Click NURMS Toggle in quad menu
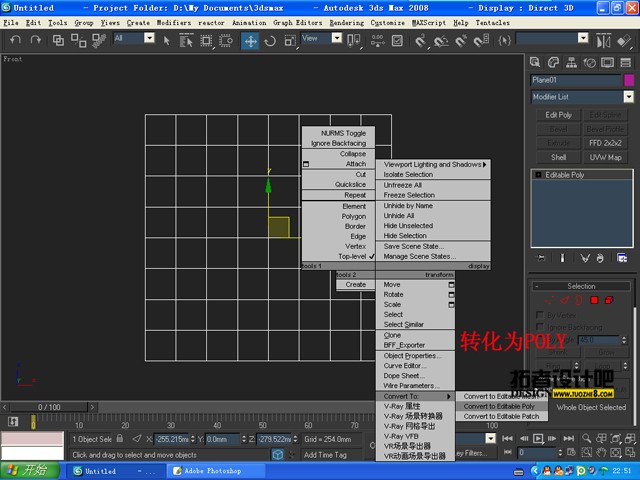This screenshot has height=480, width=640. (343, 133)
